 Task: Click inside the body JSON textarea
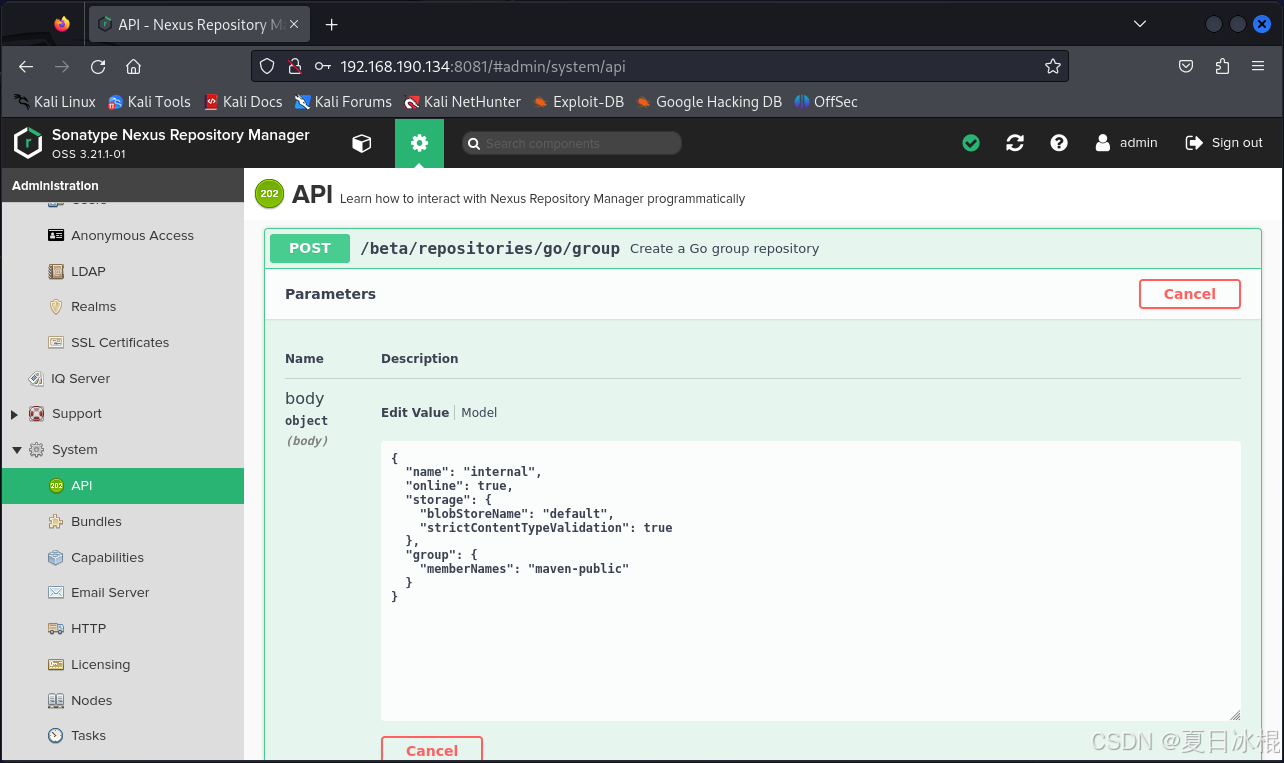click(x=811, y=581)
